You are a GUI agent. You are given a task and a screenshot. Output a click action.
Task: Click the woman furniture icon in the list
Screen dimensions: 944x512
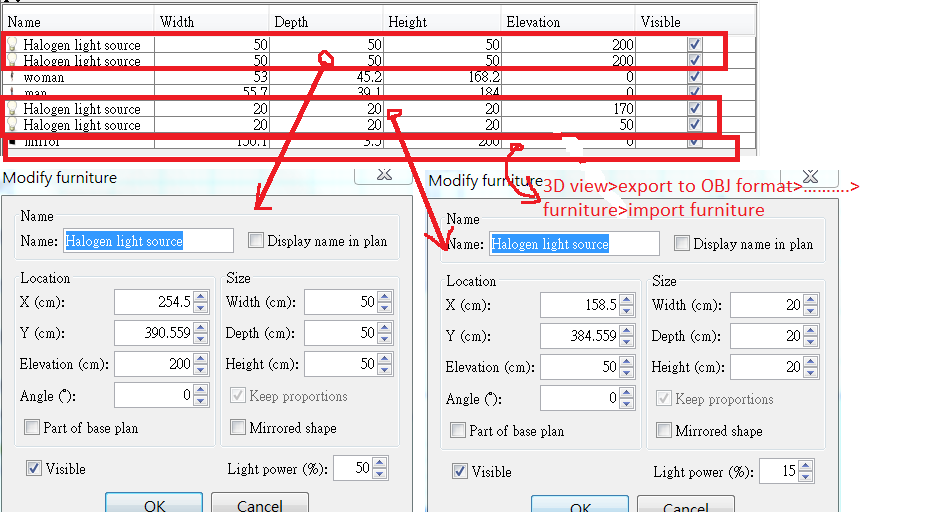(12, 77)
